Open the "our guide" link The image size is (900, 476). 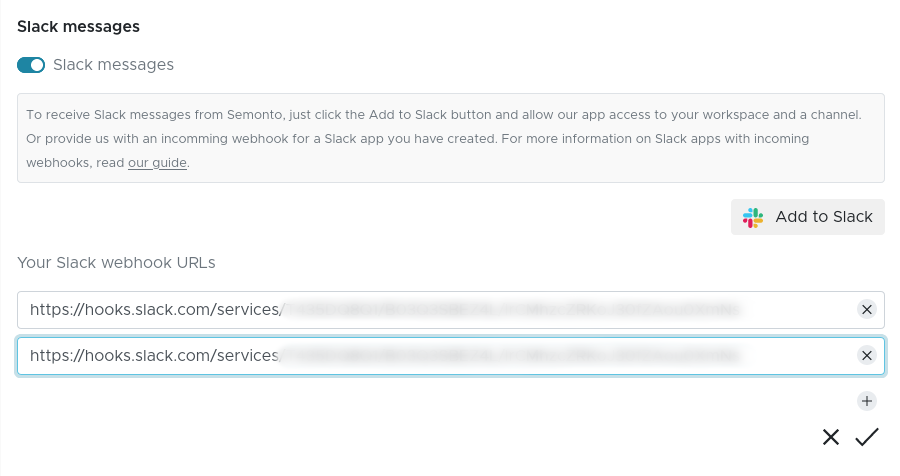pyautogui.click(x=157, y=162)
